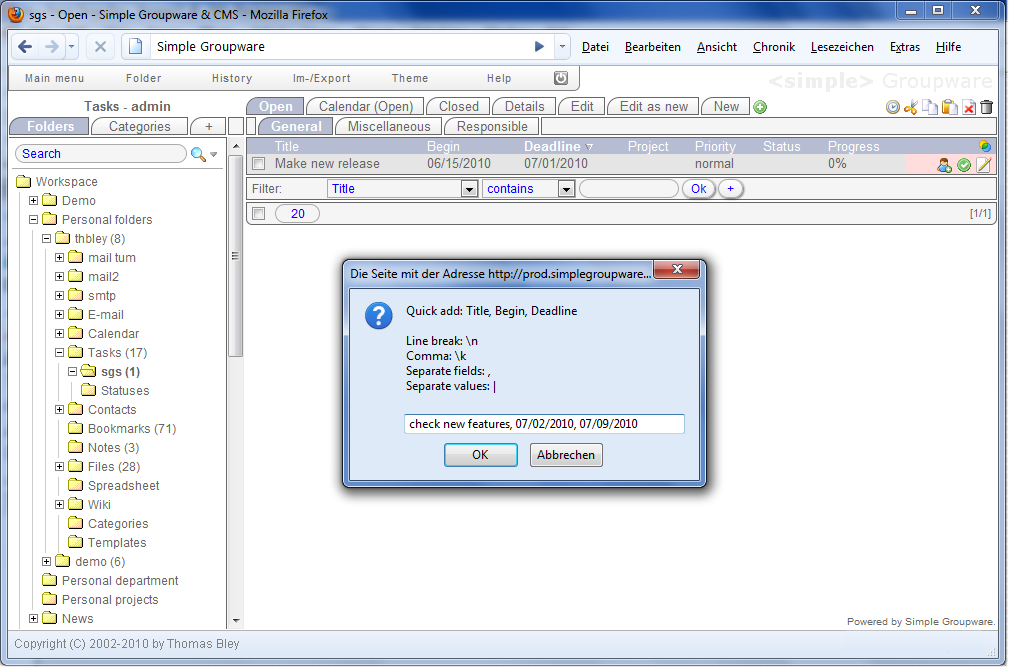Screen dimensions: 1009x668
Task: Open the History menu
Action: point(232,79)
